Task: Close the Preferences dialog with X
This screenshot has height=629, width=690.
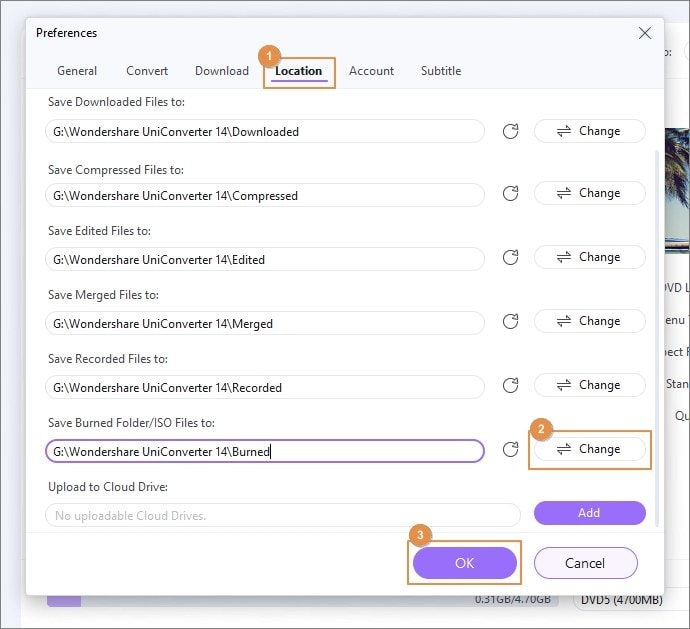Action: (x=645, y=33)
